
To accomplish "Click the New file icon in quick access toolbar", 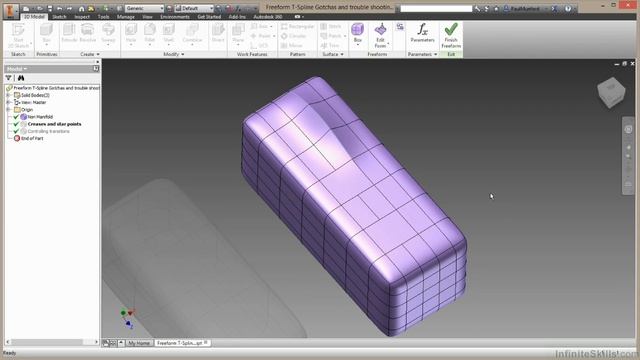I will (26, 9).
